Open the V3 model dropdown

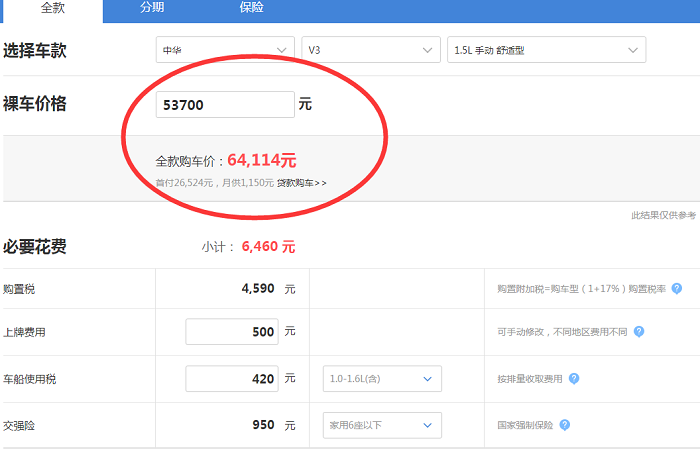point(371,50)
